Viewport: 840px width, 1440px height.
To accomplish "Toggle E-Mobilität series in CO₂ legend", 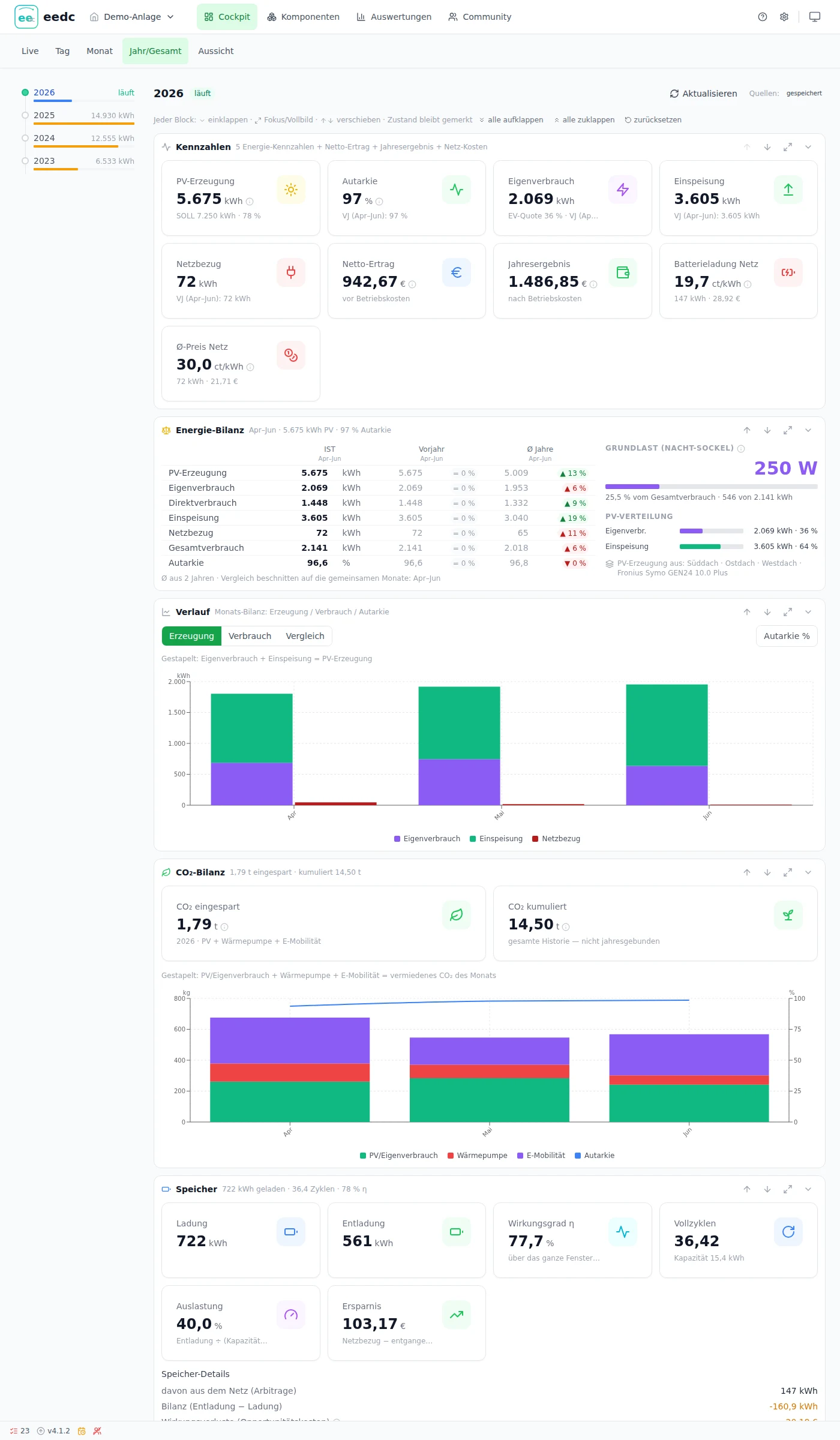I will tap(541, 1156).
